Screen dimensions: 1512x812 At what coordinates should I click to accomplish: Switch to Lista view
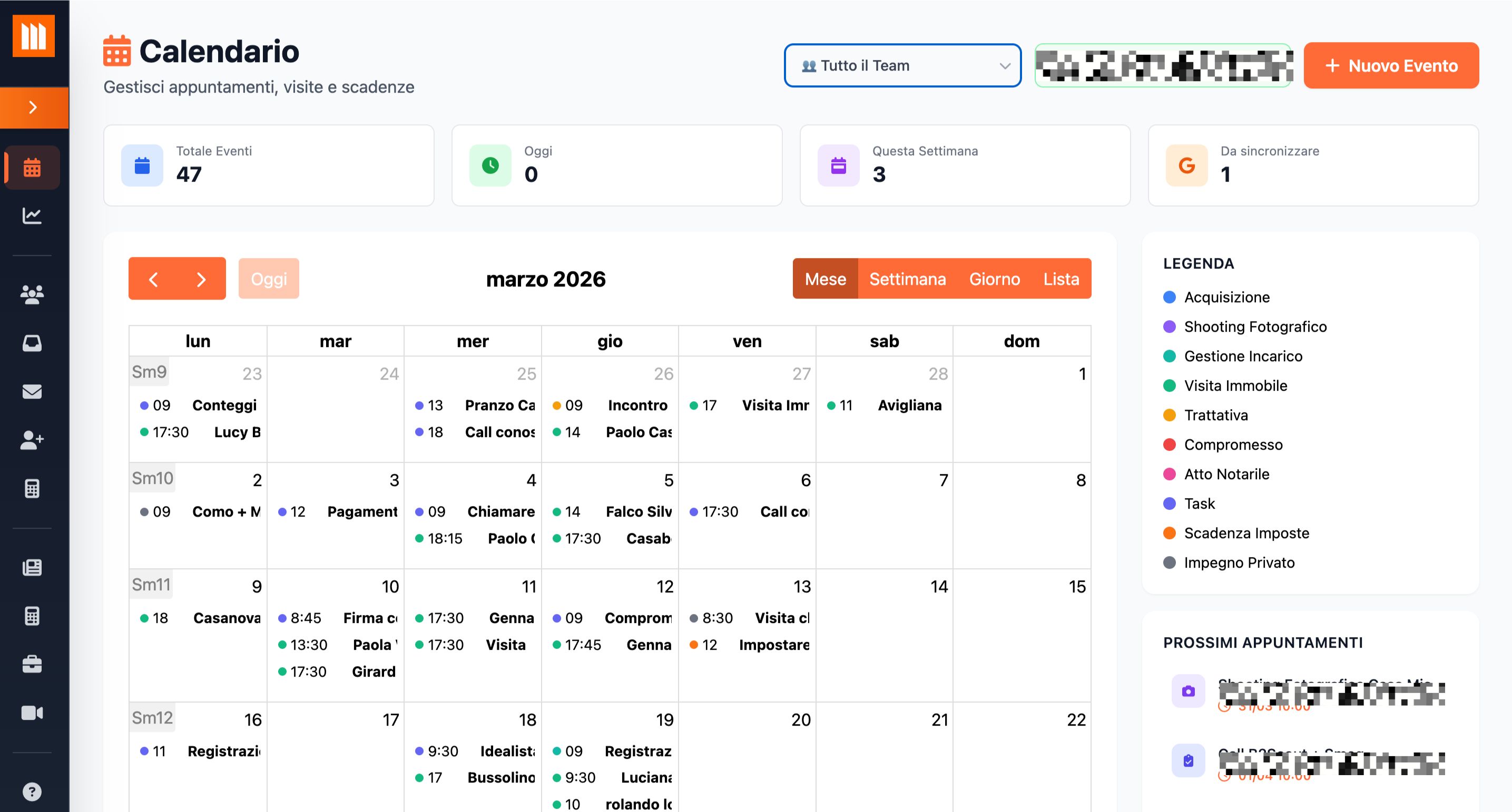tap(1061, 279)
